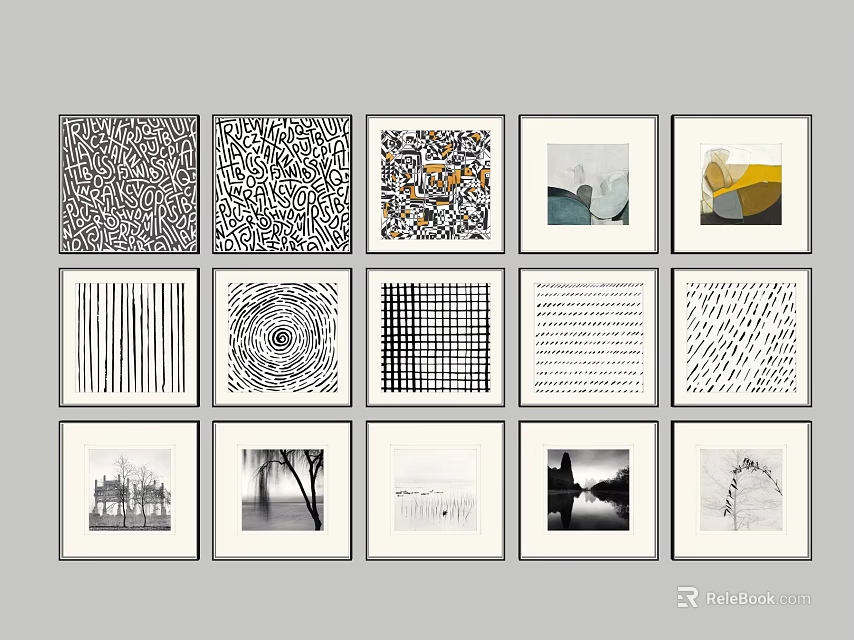
Task: Click the orange geometric abstract framed print
Action: 435,184
